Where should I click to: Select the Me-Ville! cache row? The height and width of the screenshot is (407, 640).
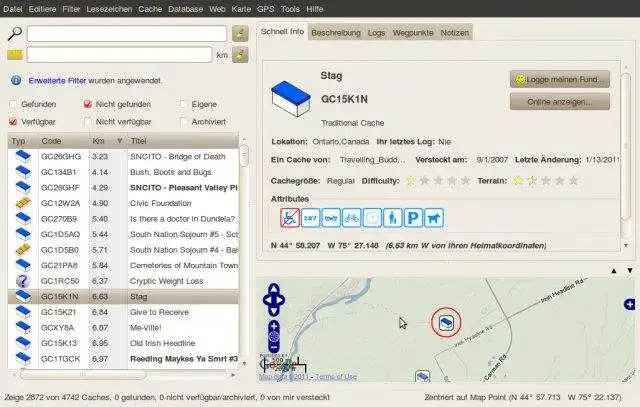(x=123, y=327)
